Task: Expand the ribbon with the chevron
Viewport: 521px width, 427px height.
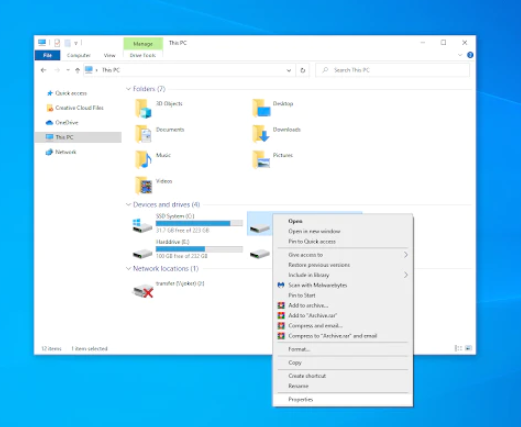Action: click(460, 55)
